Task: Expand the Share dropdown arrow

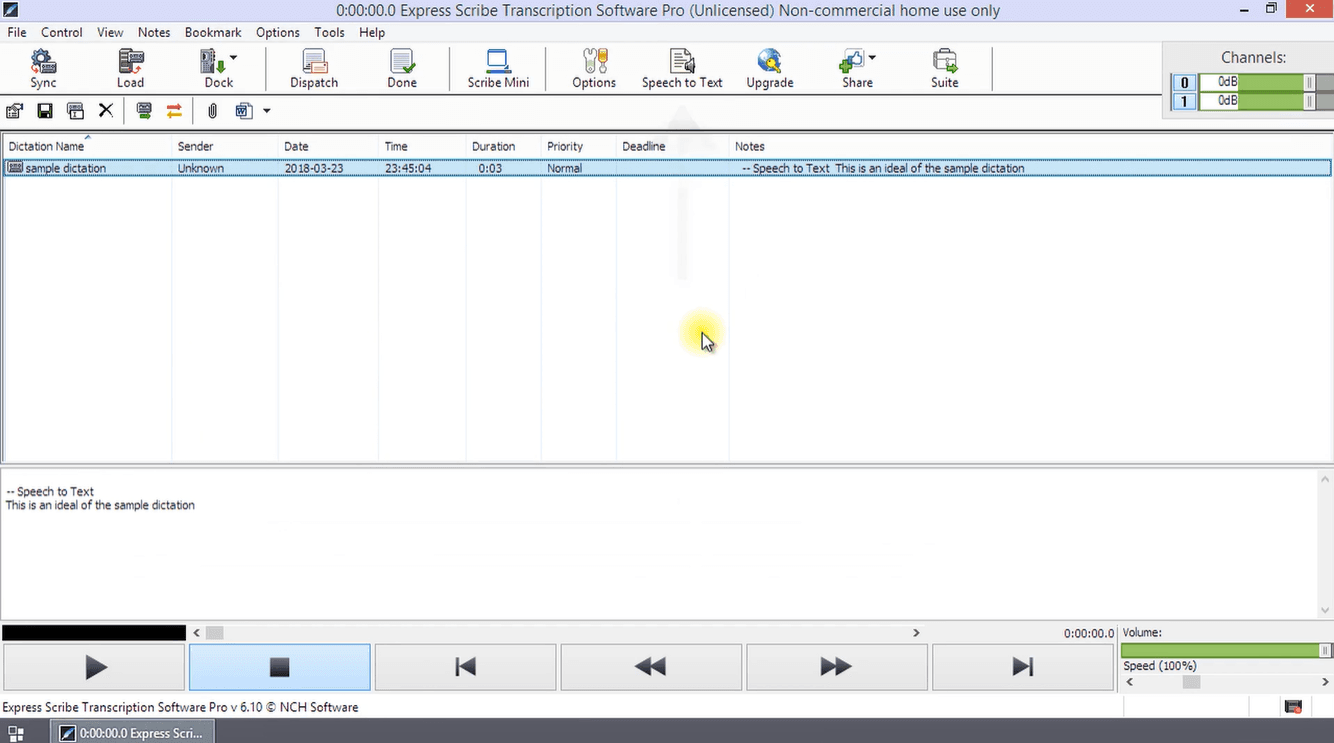Action: (872, 58)
